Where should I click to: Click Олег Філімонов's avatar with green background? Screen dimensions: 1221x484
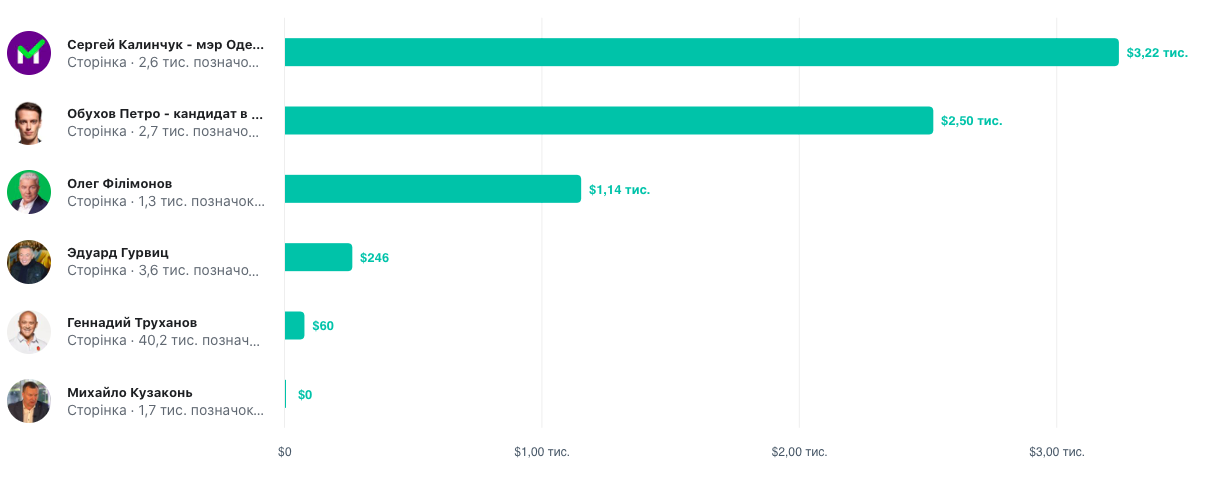29,191
